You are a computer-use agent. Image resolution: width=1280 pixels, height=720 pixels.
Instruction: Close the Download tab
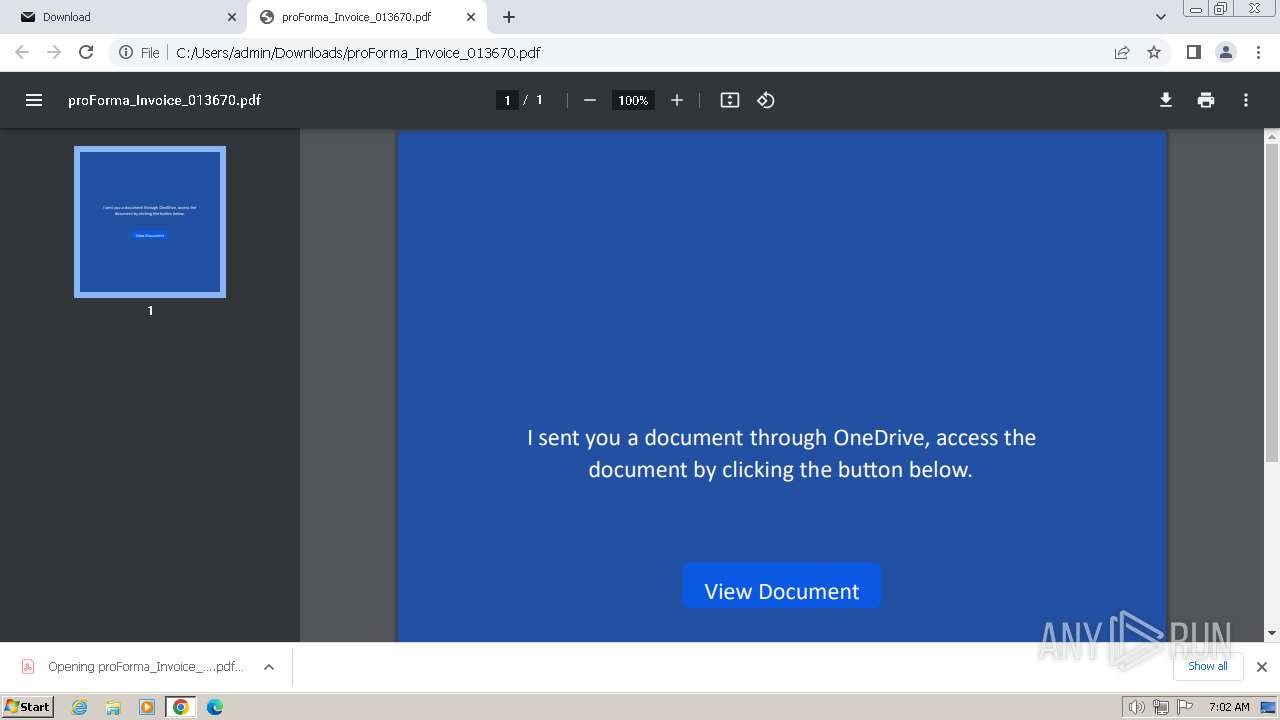pyautogui.click(x=232, y=17)
